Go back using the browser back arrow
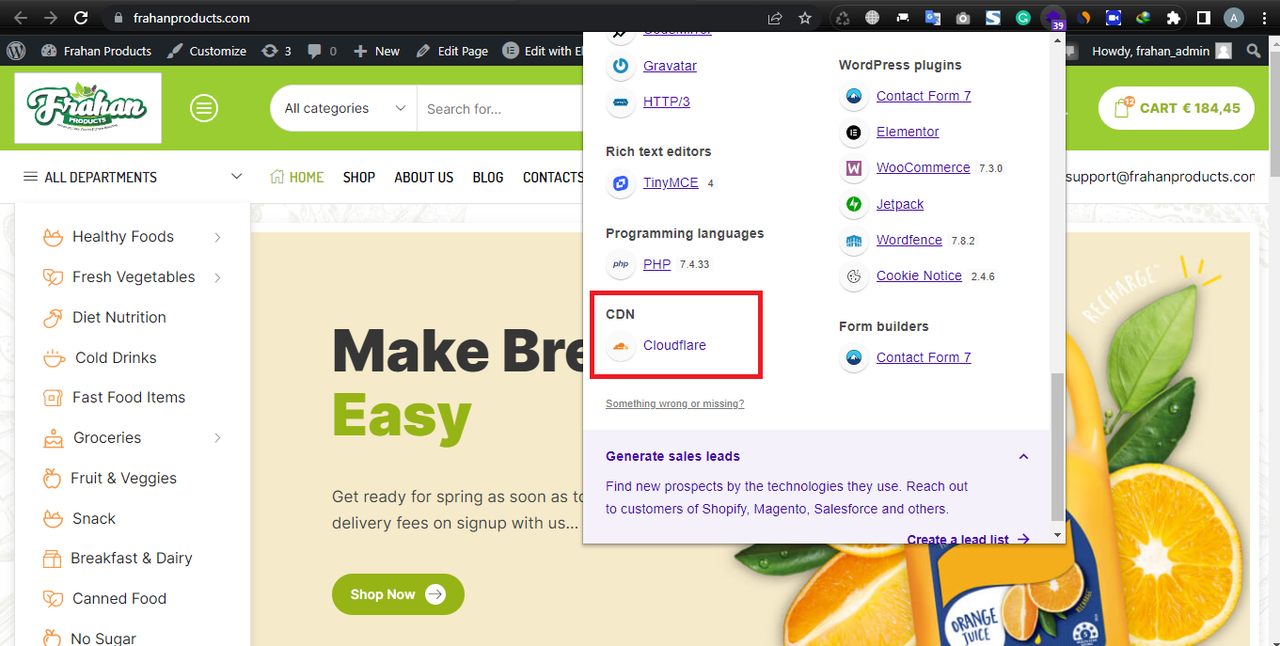This screenshot has height=646, width=1280. click(20, 18)
